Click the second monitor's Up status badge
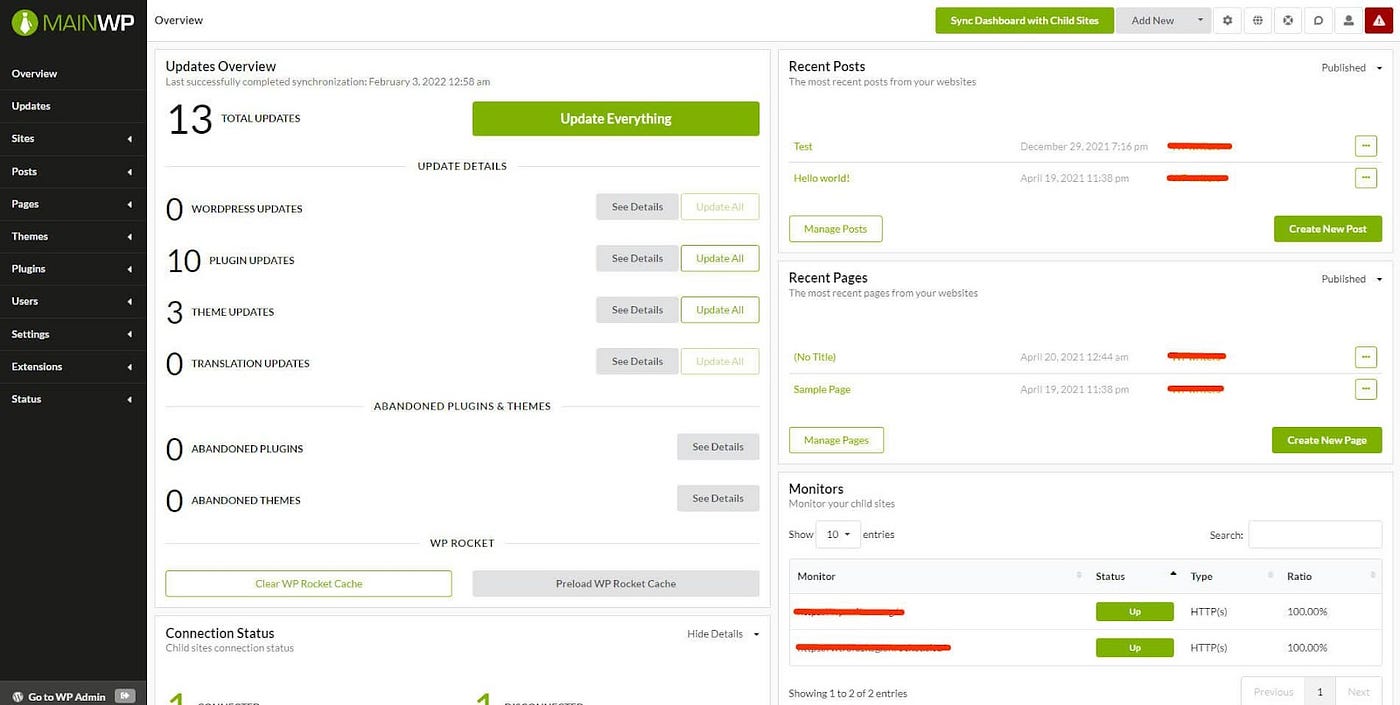 [1134, 648]
